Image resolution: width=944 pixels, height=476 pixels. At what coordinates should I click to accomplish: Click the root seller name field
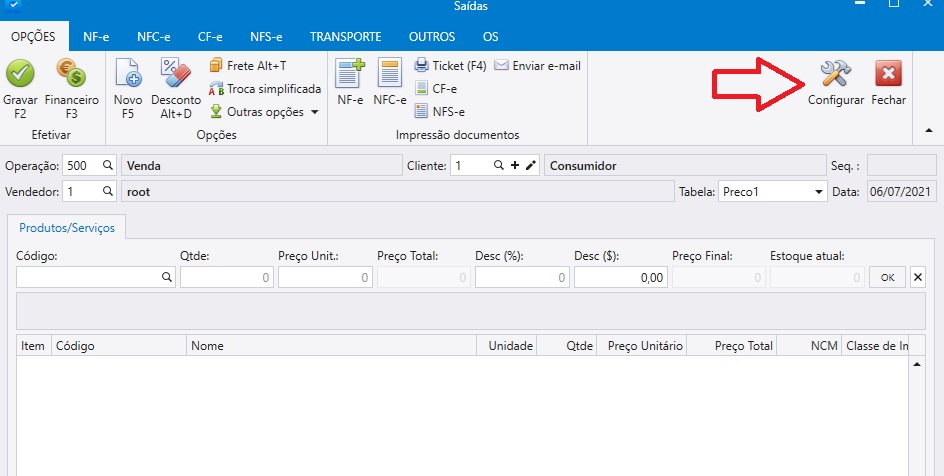point(398,191)
